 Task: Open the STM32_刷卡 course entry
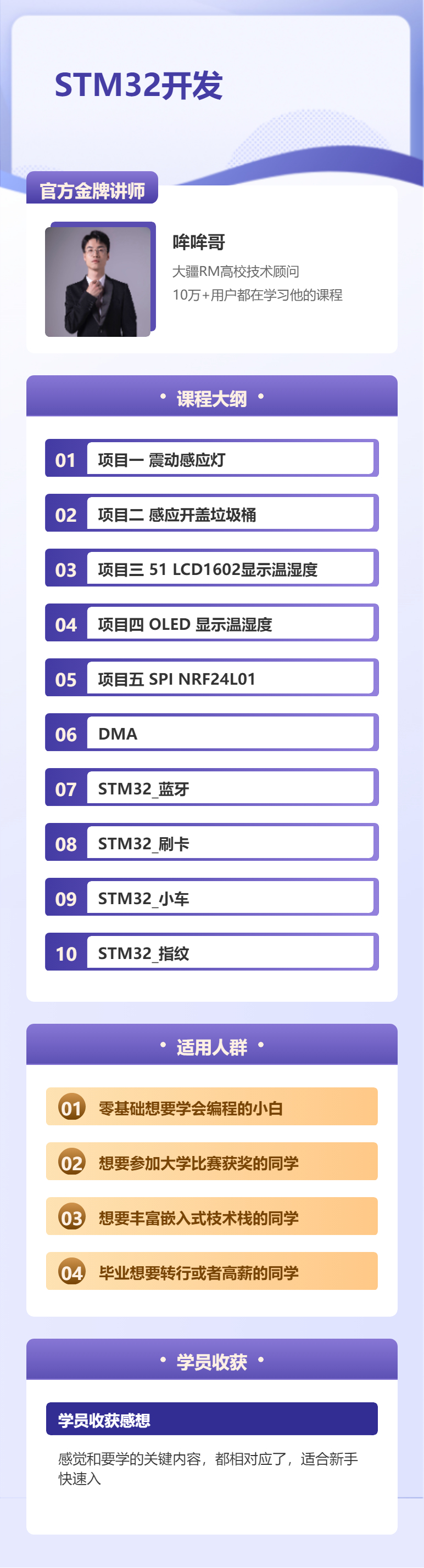pyautogui.click(x=212, y=842)
